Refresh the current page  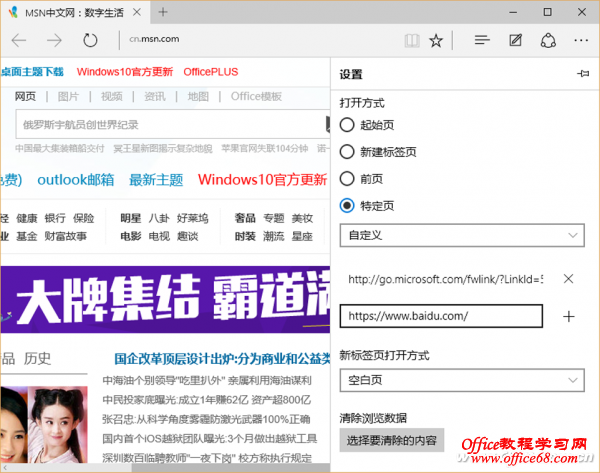[90, 40]
